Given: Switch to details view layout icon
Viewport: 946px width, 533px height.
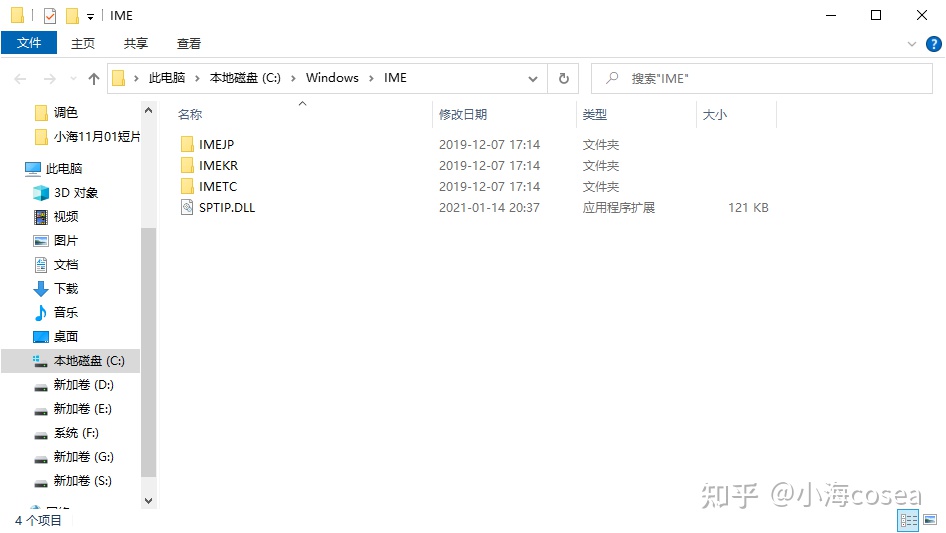Looking at the screenshot, I should coord(908,520).
